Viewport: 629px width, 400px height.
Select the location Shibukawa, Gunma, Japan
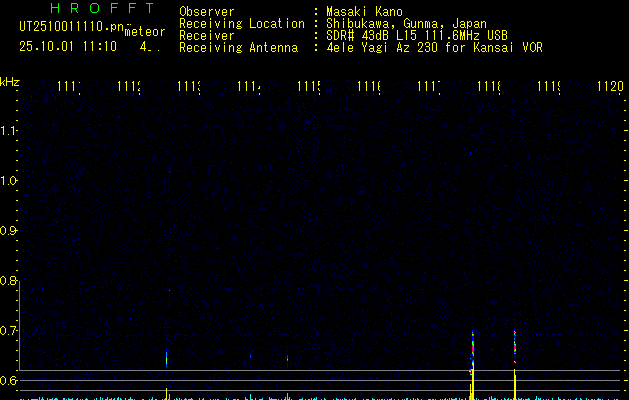click(x=406, y=24)
